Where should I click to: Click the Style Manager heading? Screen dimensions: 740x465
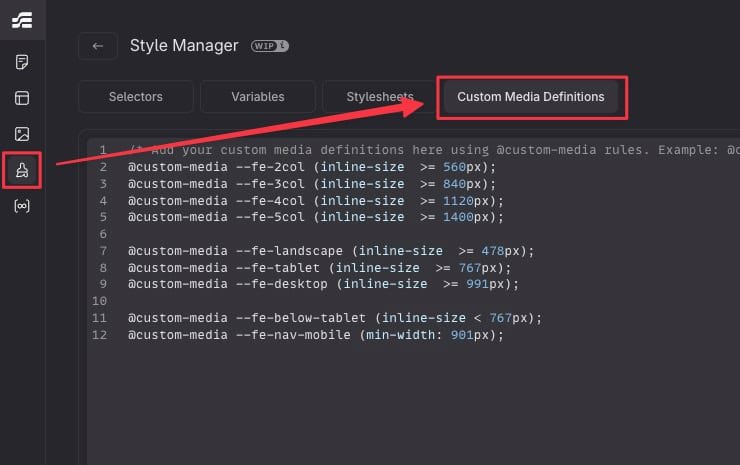click(x=184, y=45)
